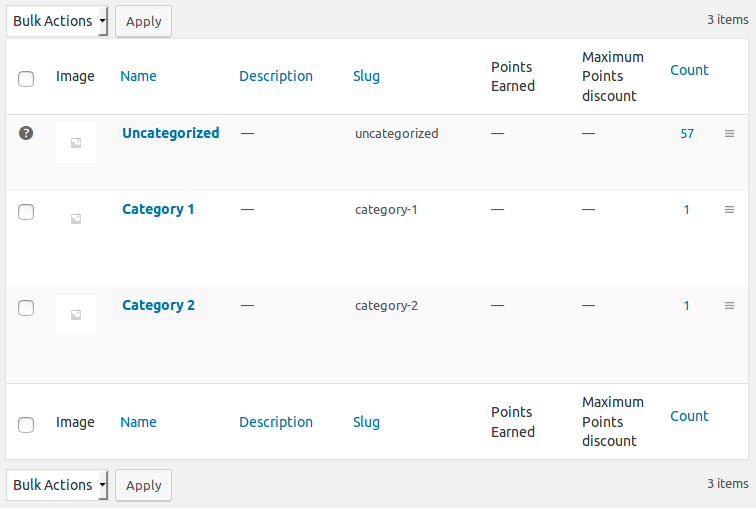Click the Category 1 row drag handle
The height and width of the screenshot is (508, 756).
point(729,209)
